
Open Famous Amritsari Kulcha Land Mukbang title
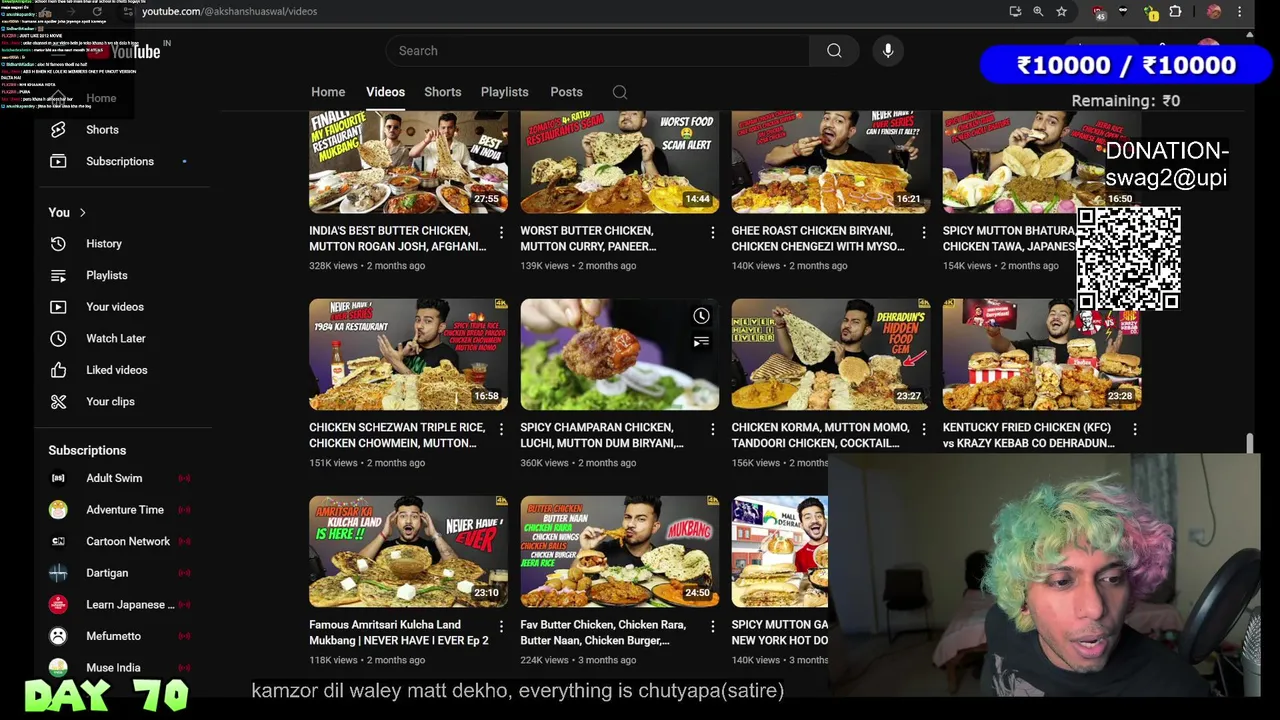pyautogui.click(x=399, y=632)
